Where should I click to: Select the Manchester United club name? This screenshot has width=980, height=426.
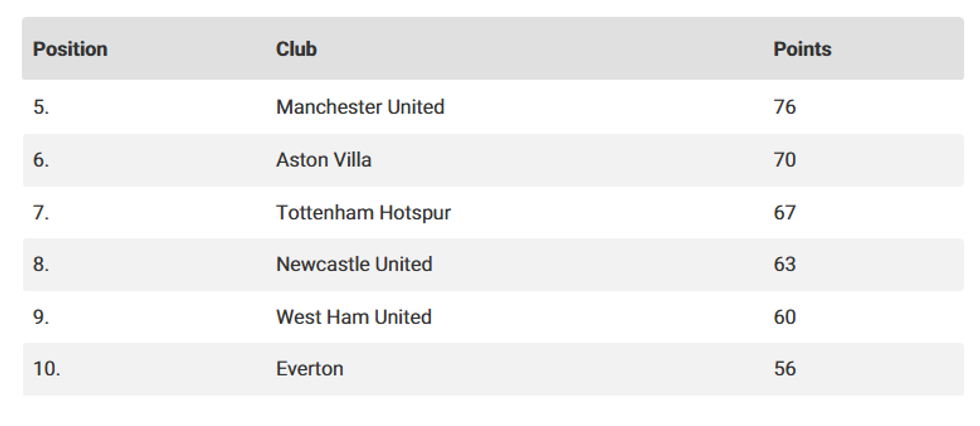tap(360, 107)
